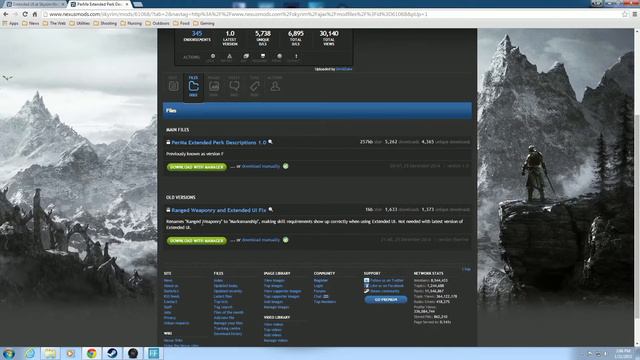Open 'Tracking centre' footer link
This screenshot has width=640, height=360.
tap(227, 328)
